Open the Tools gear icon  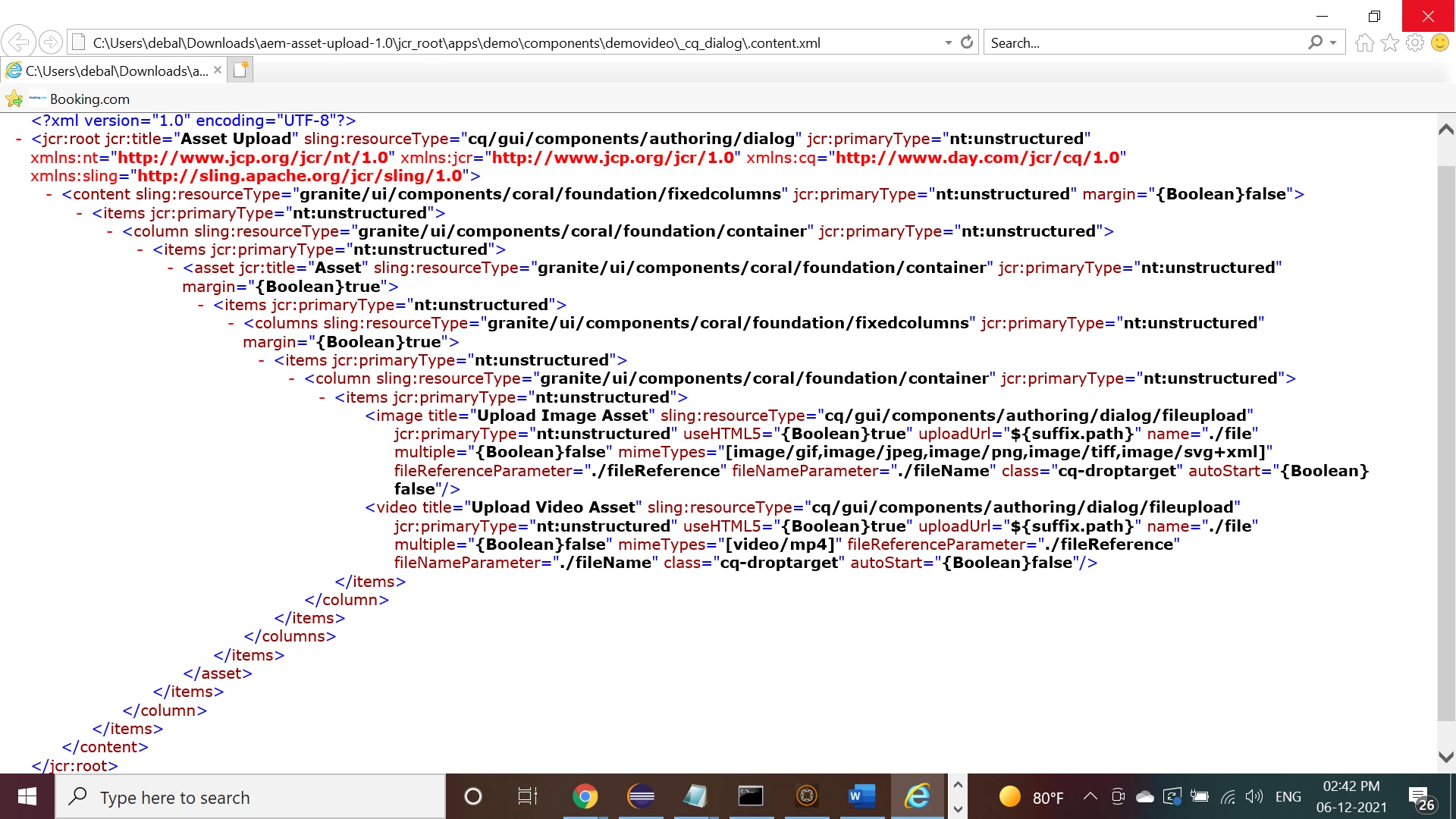click(1414, 42)
